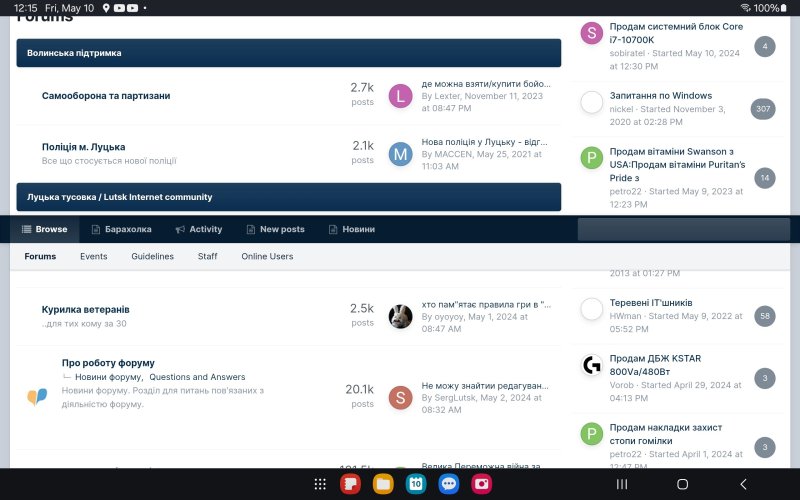Viewport: 800px width, 500px height.
Task: Open topic Запитання по Windows
Action: 661,96
